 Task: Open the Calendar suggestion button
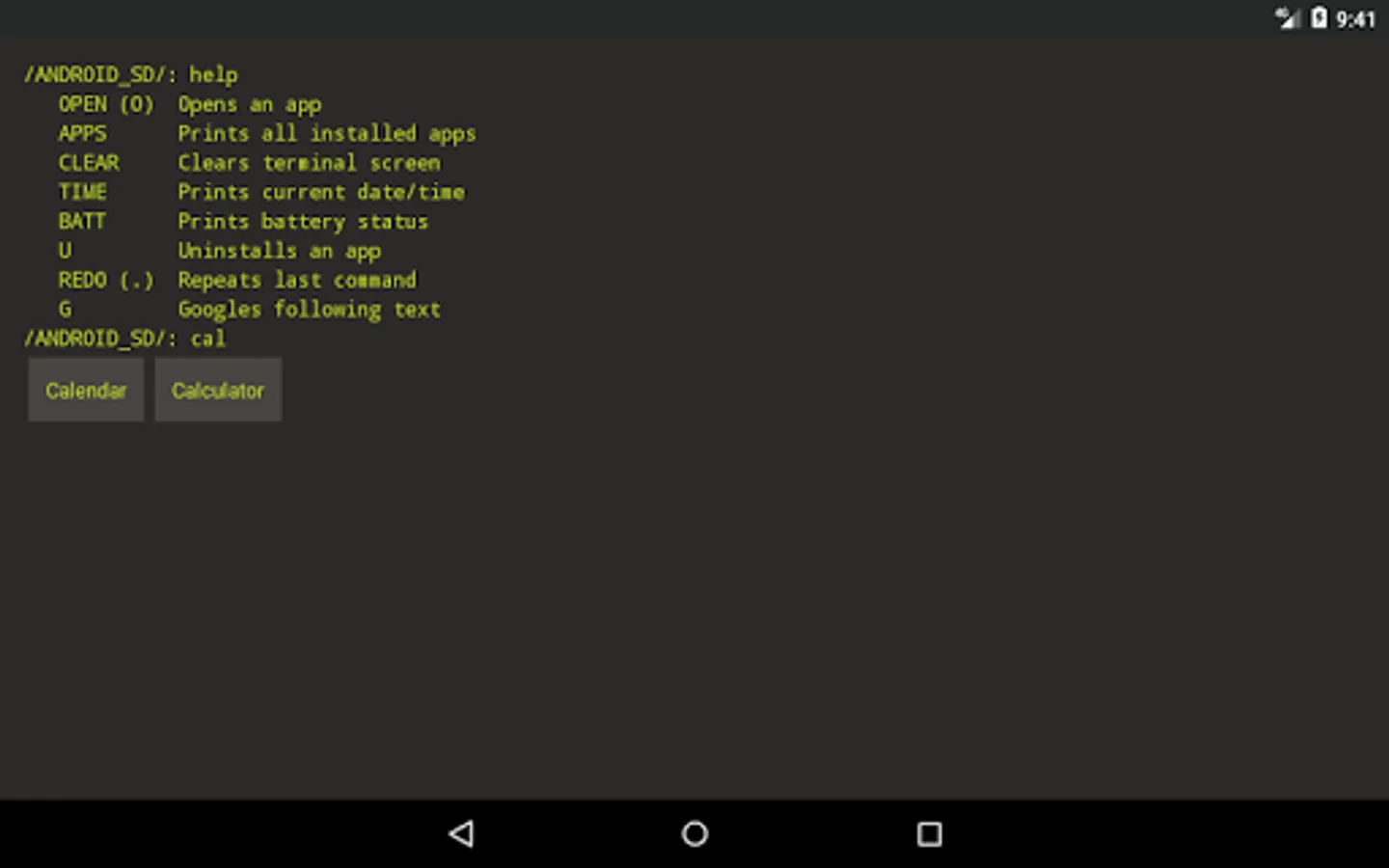pyautogui.click(x=86, y=390)
